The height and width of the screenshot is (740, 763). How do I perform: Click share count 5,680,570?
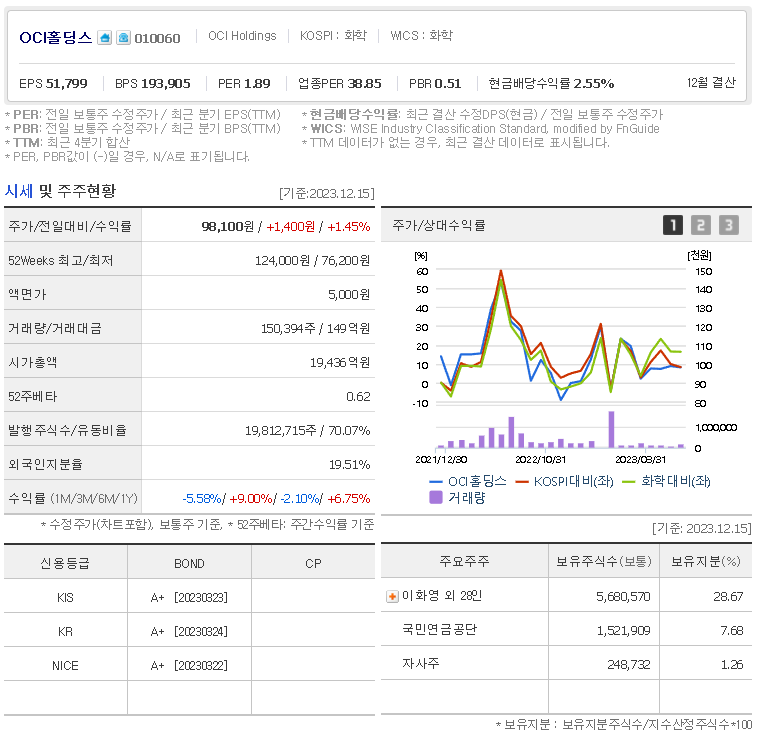click(623, 596)
